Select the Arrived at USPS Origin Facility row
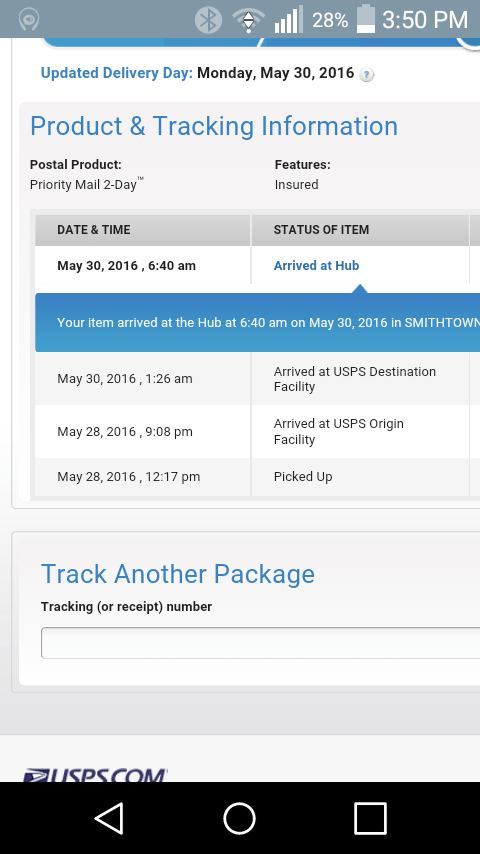Image resolution: width=480 pixels, height=854 pixels. pyautogui.click(x=257, y=431)
